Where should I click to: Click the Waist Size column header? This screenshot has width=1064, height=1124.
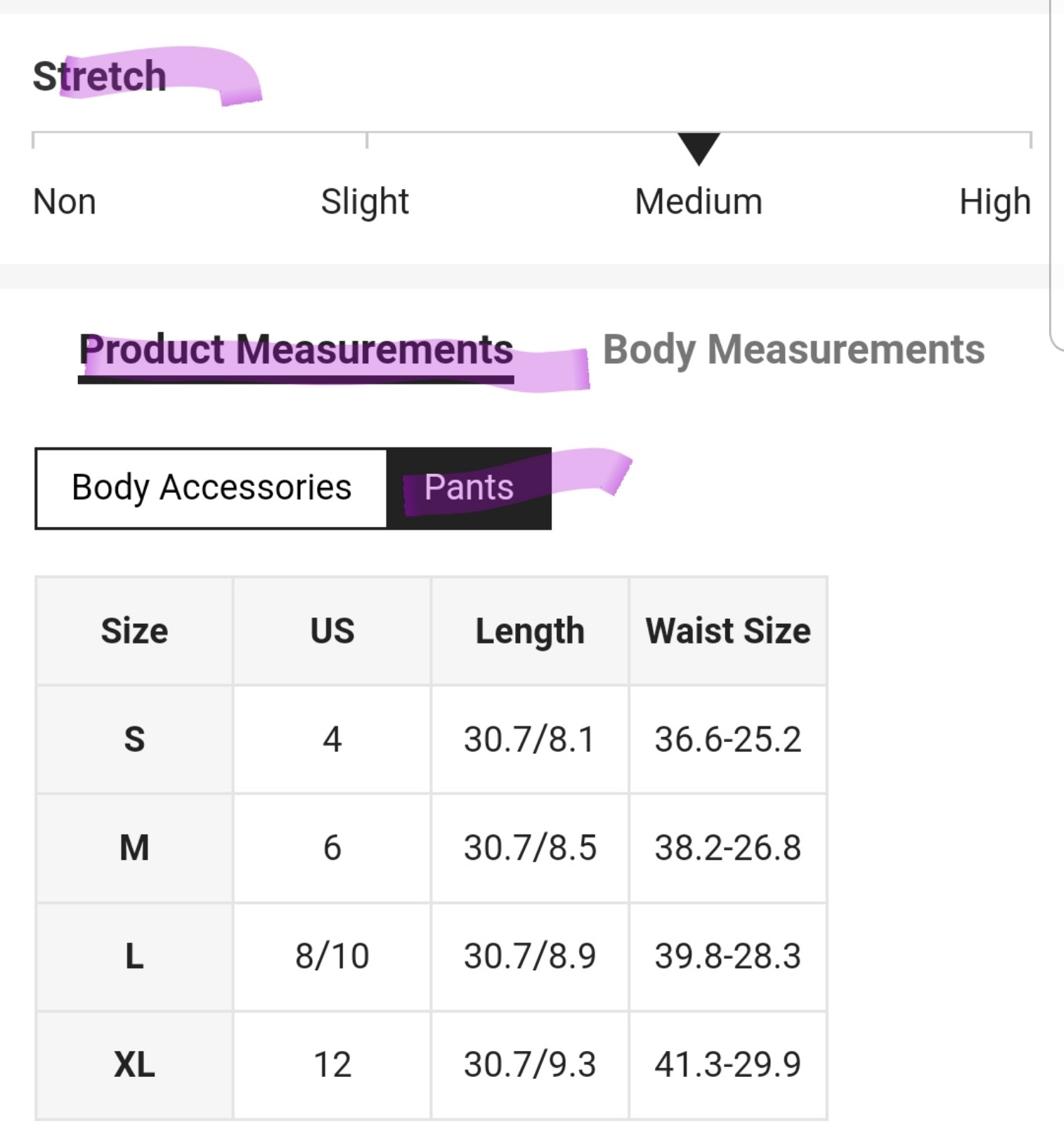click(728, 631)
